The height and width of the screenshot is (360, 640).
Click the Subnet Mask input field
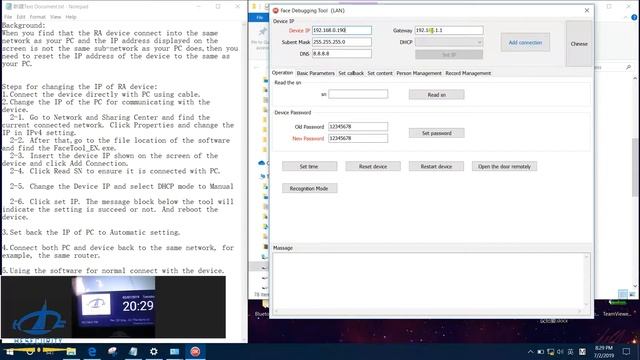pos(342,42)
